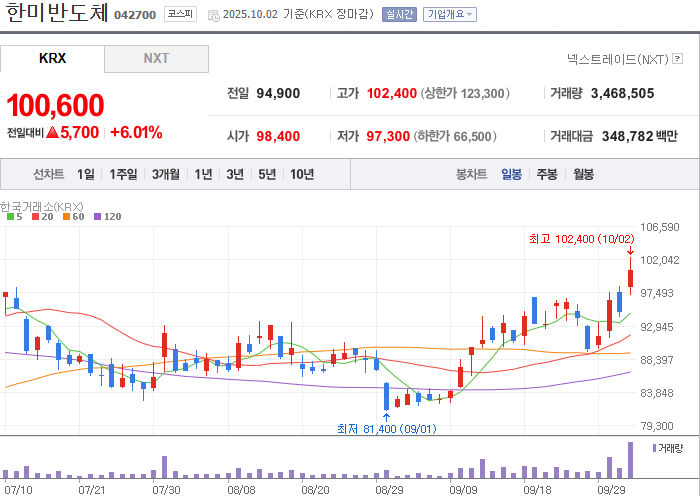Select the 1주일 line chart period

pos(123,174)
